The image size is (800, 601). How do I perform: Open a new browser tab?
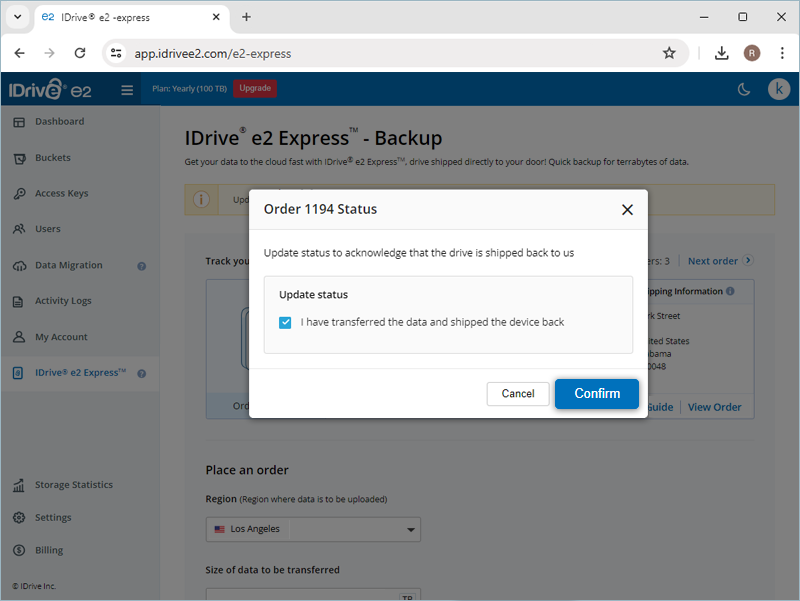(246, 17)
